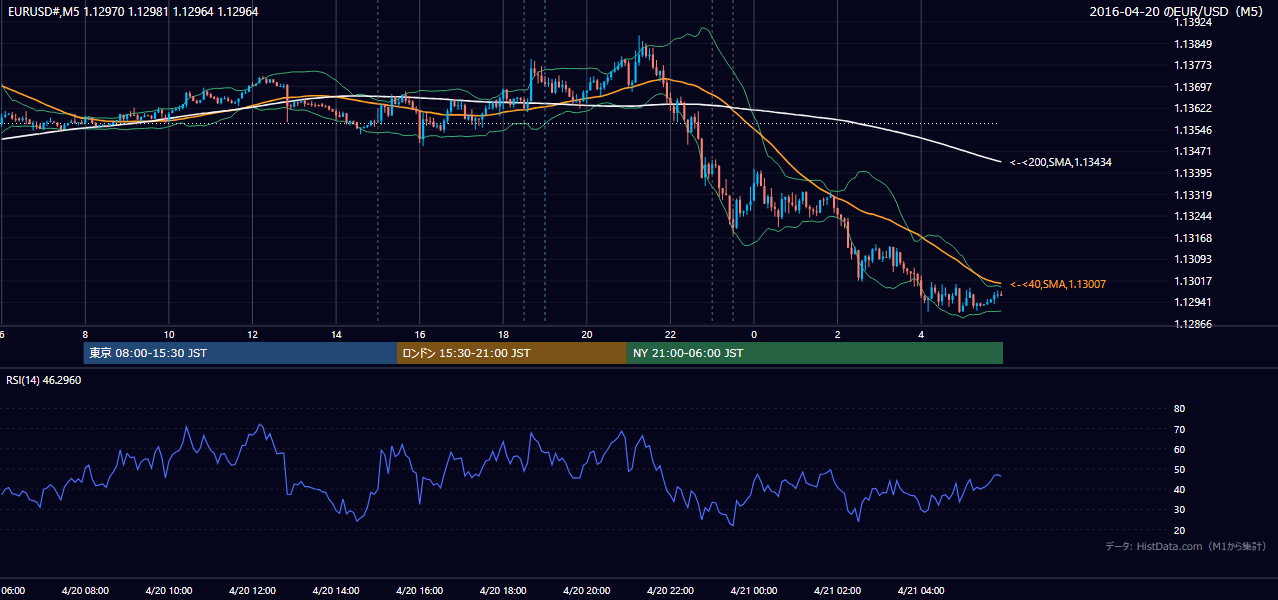Click price axis label 1.13697
Image resolution: width=1278 pixels, height=600 pixels.
click(1194, 87)
